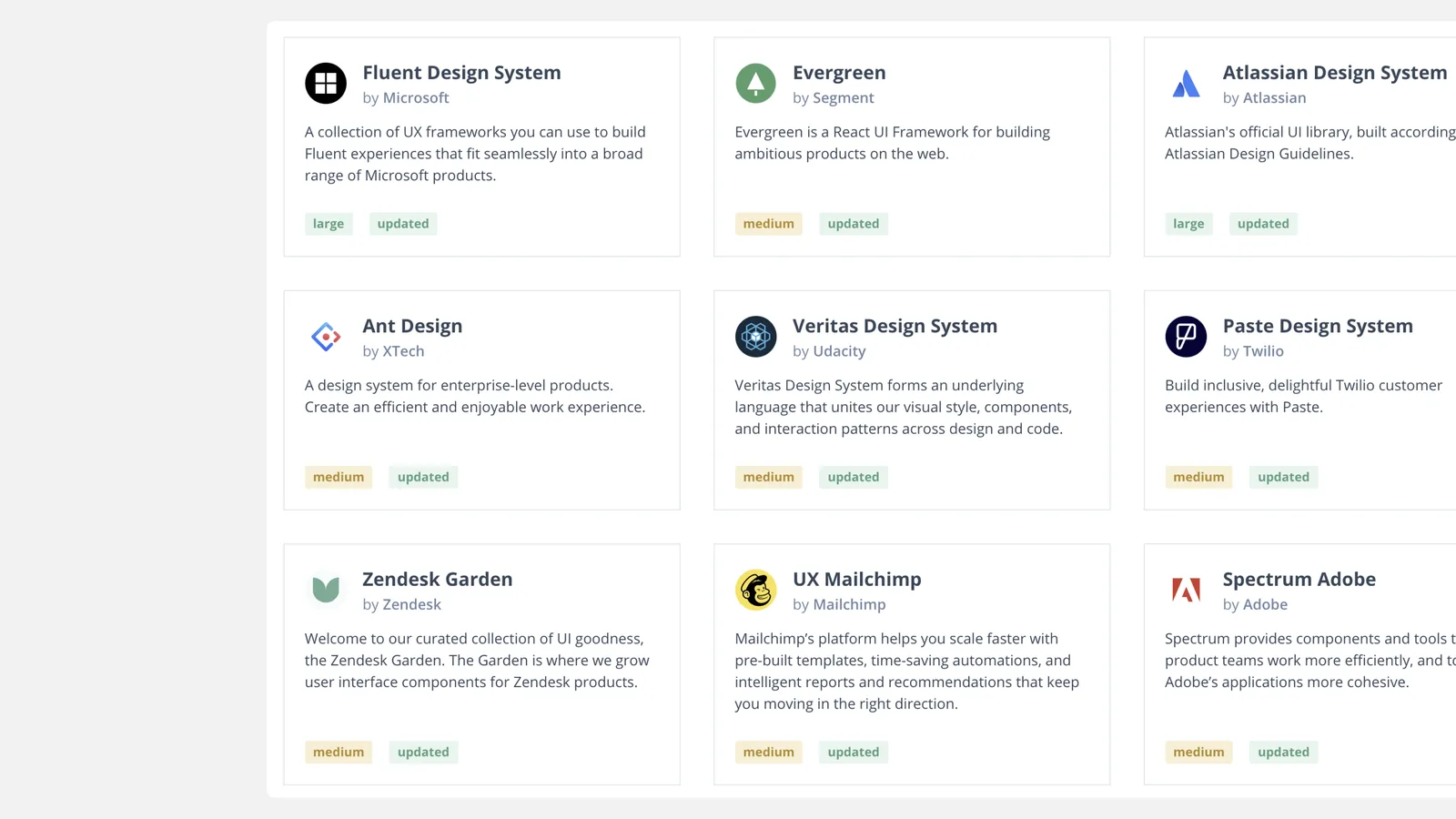1456x819 pixels.
Task: Click the 'updated' tag on Spectrum Adobe card
Action: (1283, 752)
